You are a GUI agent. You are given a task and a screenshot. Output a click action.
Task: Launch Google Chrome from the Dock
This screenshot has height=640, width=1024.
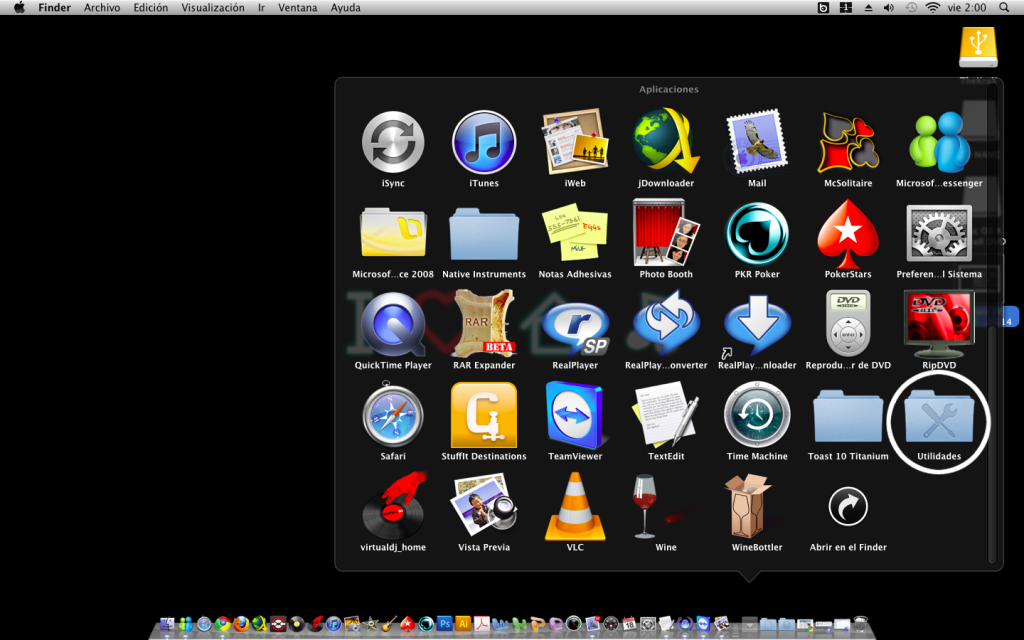[x=223, y=624]
